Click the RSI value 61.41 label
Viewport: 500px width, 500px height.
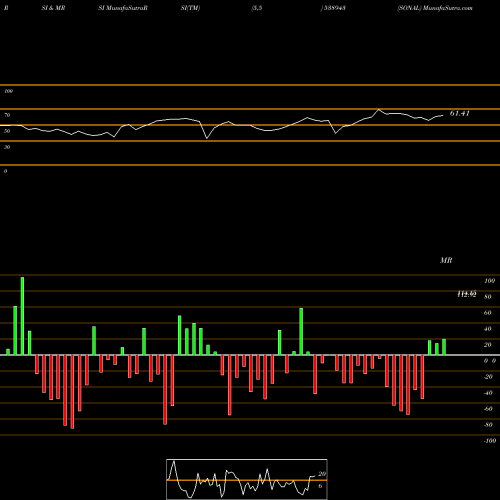point(460,113)
